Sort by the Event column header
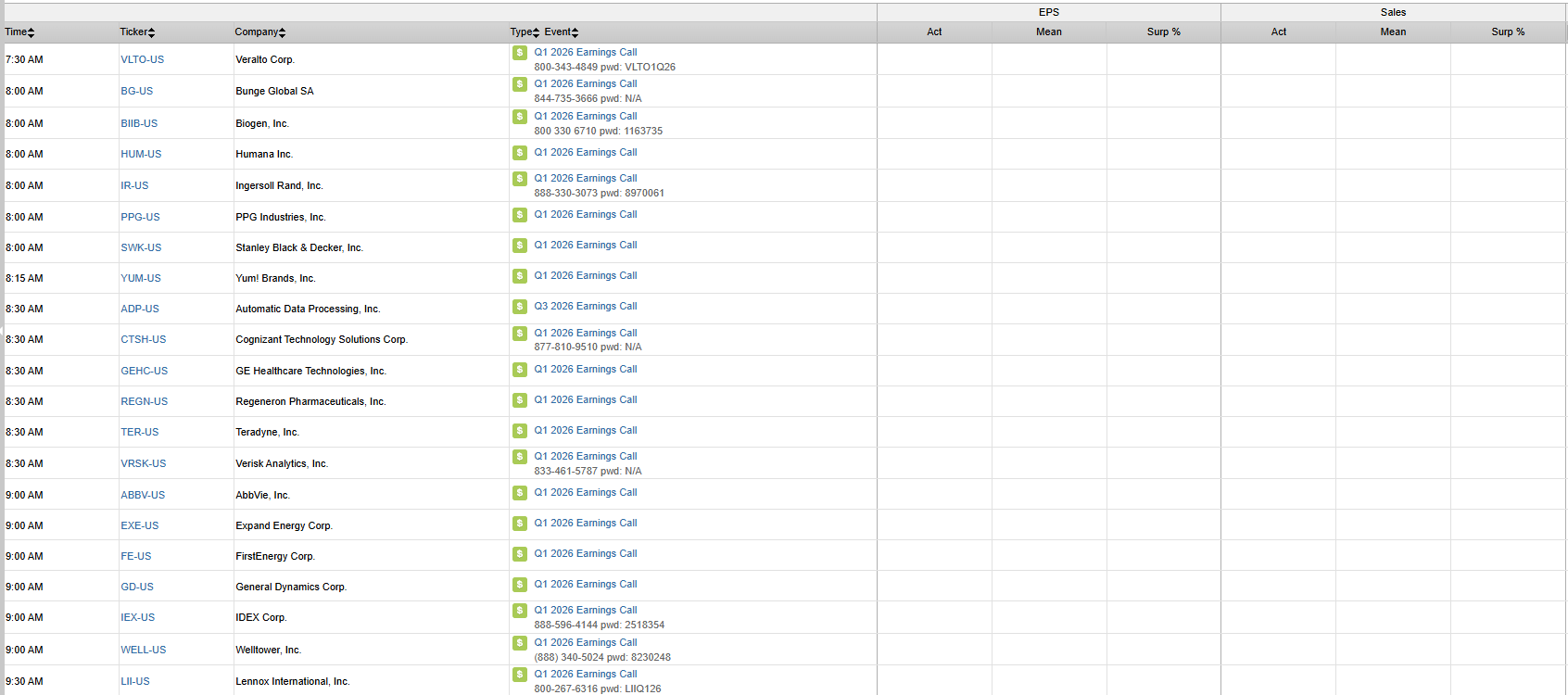 tap(561, 32)
